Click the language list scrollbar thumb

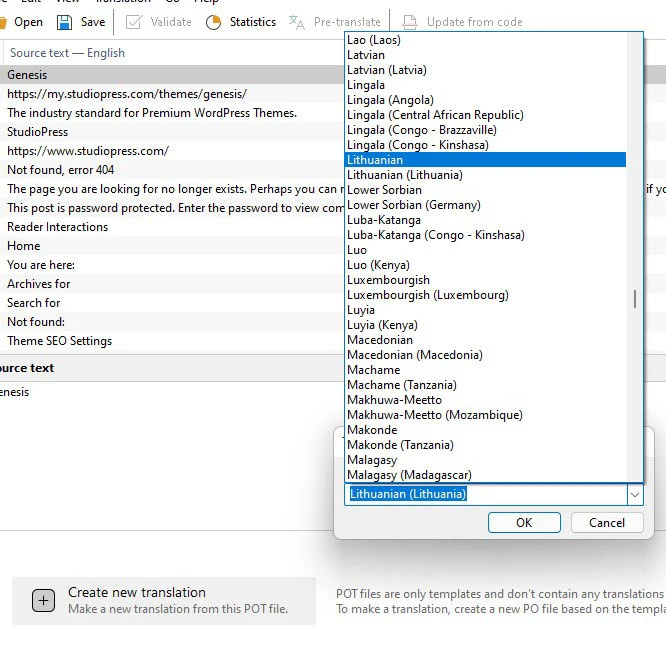[635, 299]
